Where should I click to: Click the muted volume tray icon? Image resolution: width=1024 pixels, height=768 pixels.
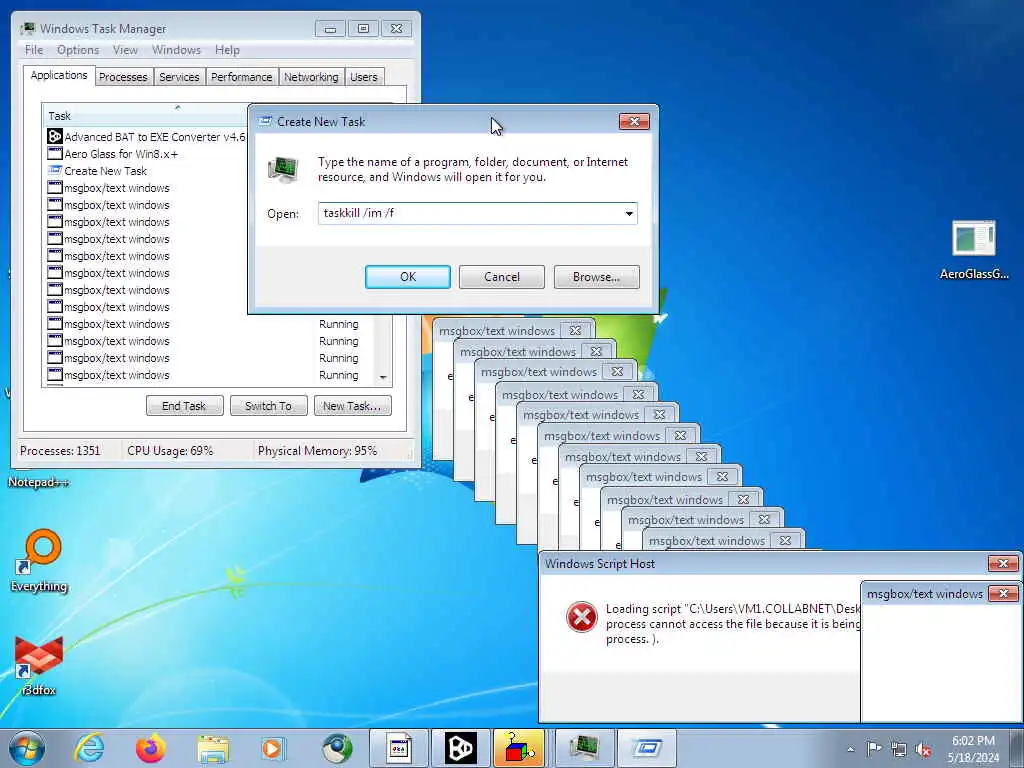coord(923,750)
